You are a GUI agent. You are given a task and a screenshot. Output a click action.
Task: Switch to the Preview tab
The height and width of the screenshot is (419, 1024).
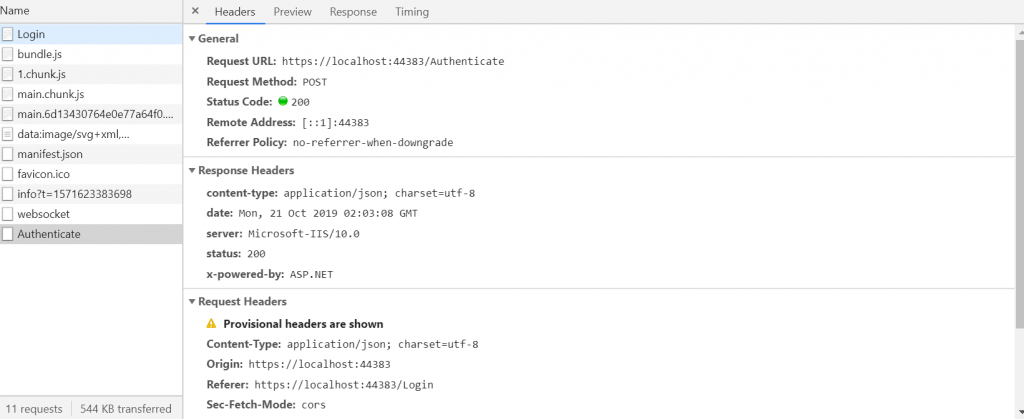292,12
